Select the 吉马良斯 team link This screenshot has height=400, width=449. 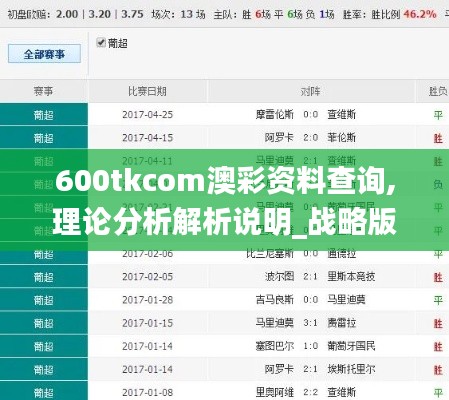pos(275,300)
